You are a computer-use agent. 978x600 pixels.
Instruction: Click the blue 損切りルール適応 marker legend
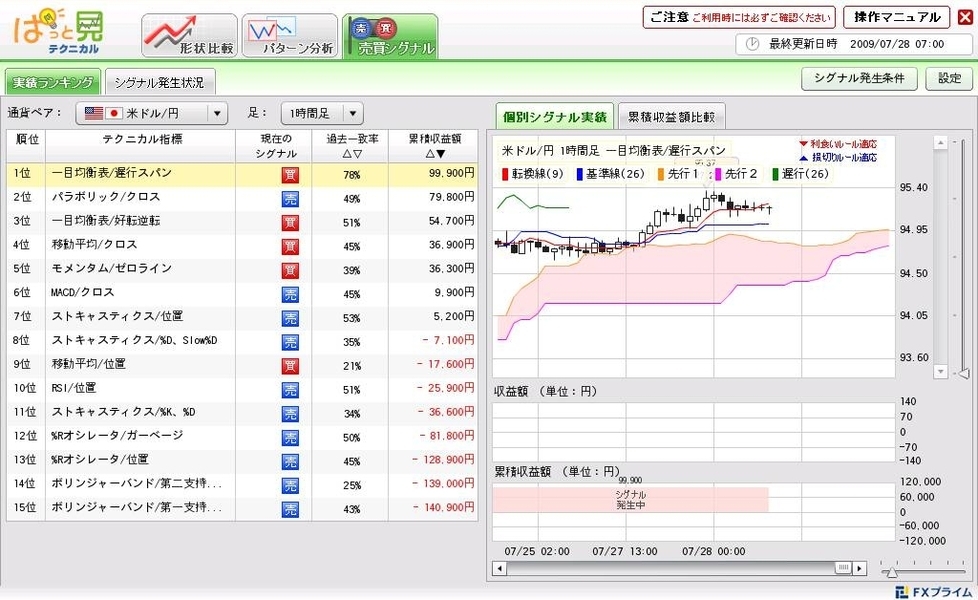[838, 158]
